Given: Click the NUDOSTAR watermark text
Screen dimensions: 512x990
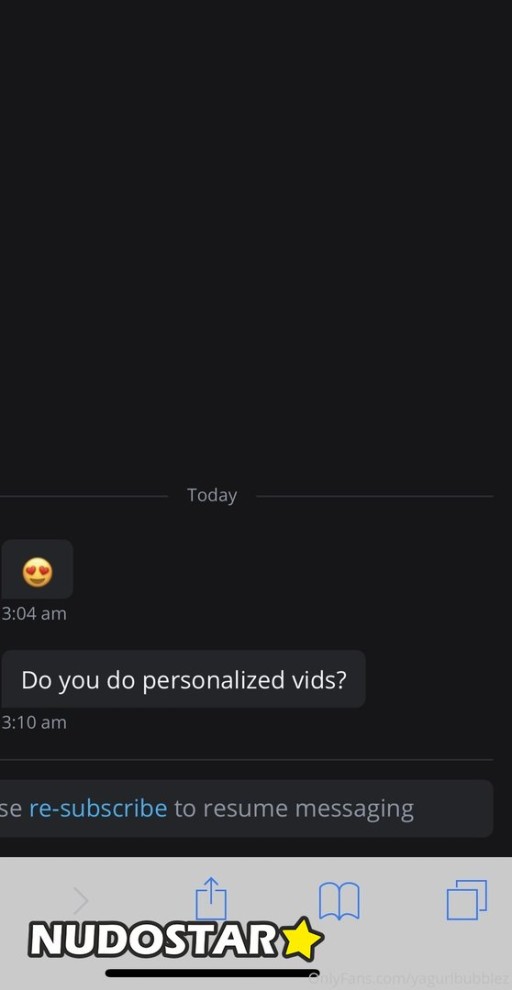Looking at the screenshot, I should pos(153,940).
